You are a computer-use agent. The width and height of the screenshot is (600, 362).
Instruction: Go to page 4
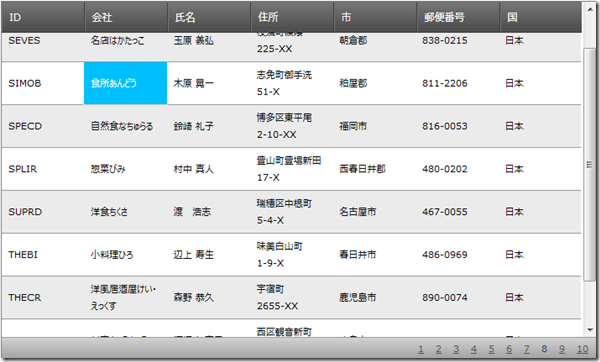(x=474, y=349)
